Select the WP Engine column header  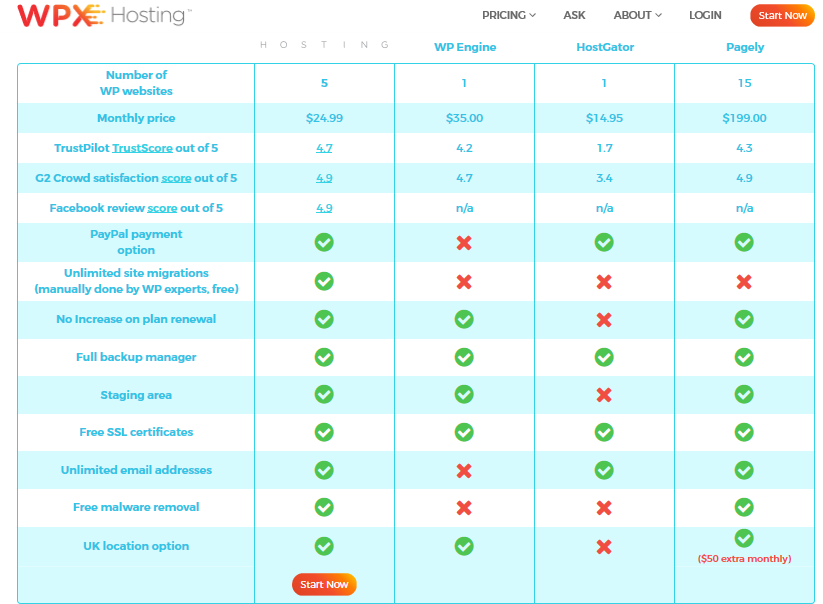[x=465, y=47]
